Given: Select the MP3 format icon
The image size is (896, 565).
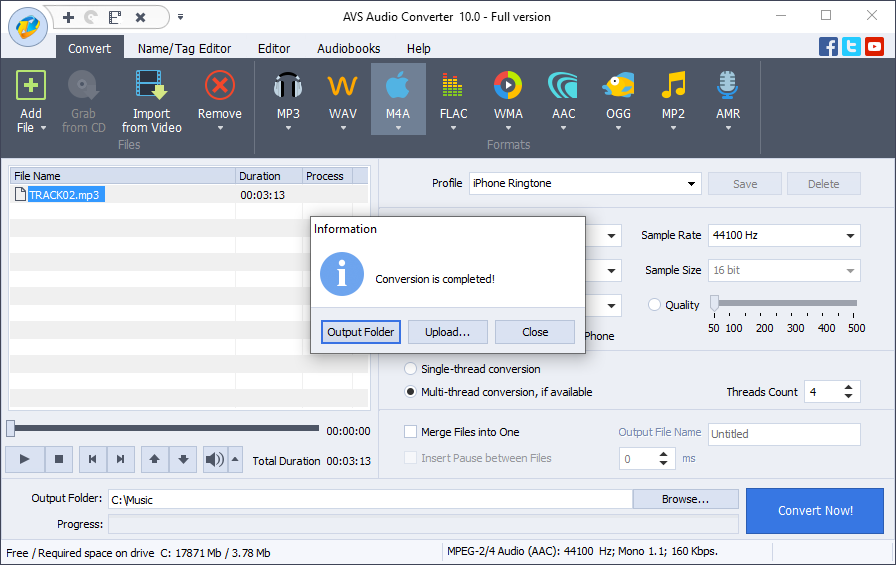Looking at the screenshot, I should pyautogui.click(x=288, y=86).
